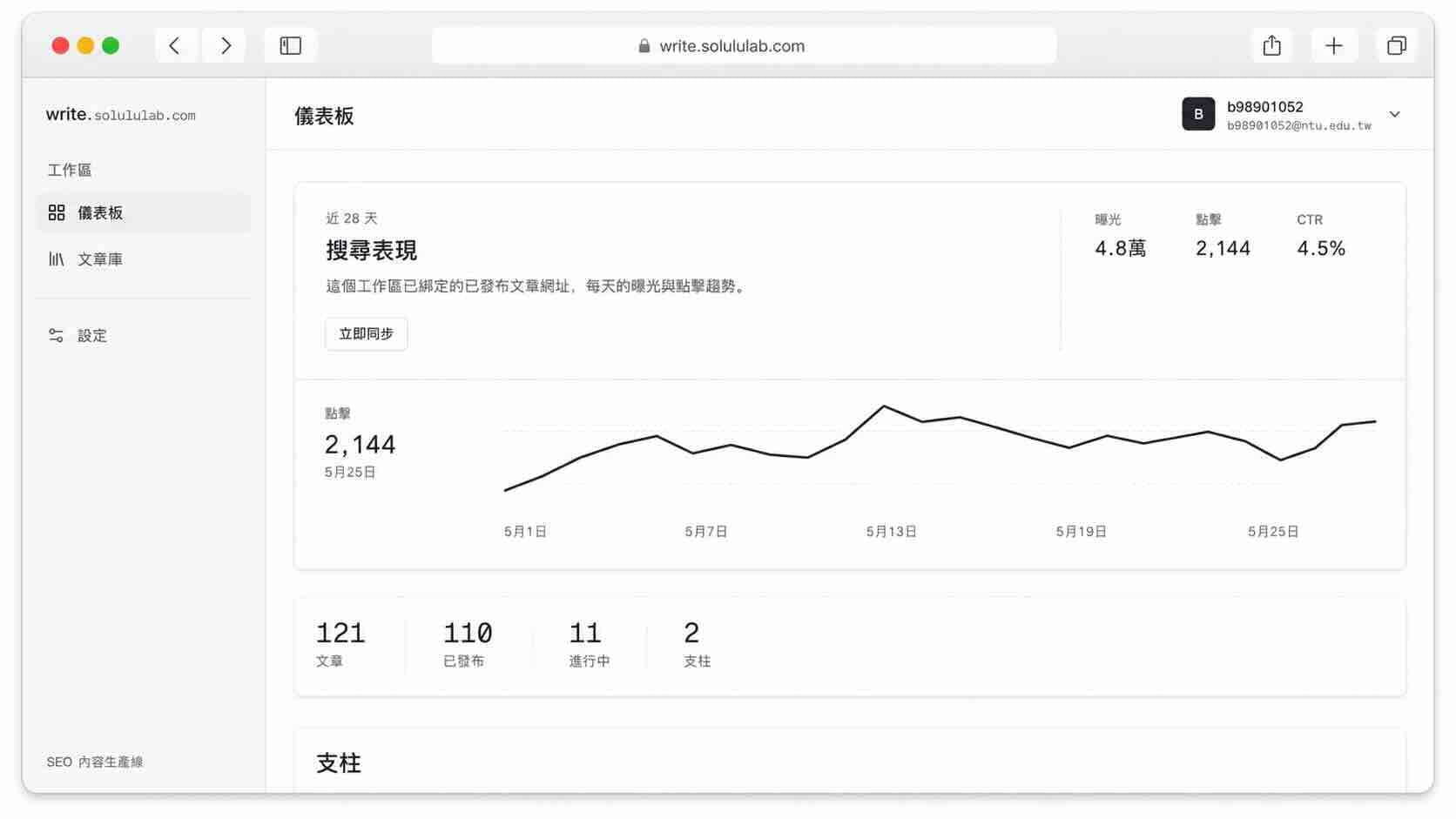
Task: Click the 2 支柱 stat
Action: pos(698,645)
